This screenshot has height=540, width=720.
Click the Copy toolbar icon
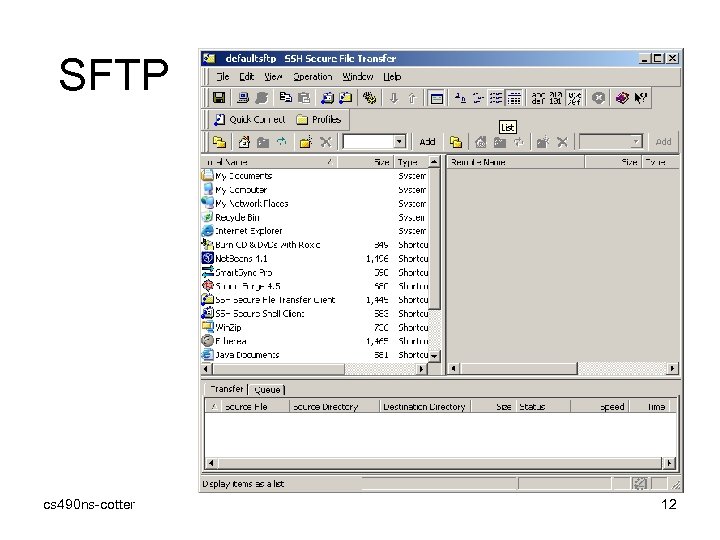286,98
